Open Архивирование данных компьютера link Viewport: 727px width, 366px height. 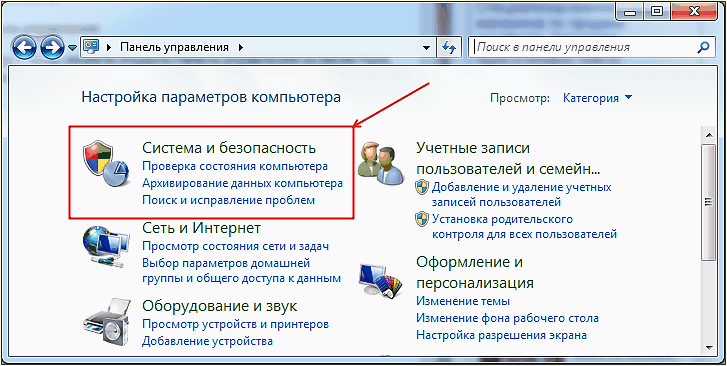click(x=242, y=183)
